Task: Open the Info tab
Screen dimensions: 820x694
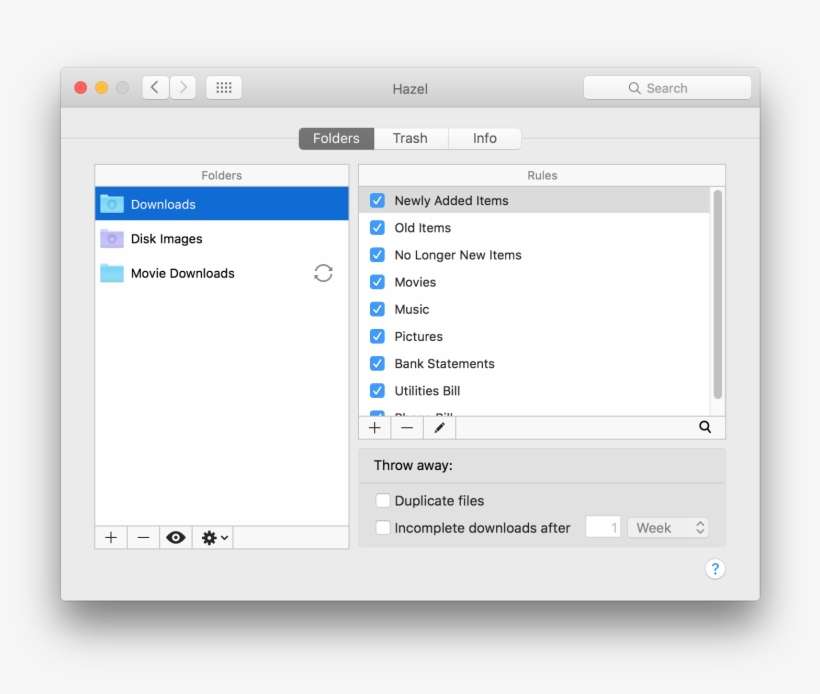Action: pyautogui.click(x=485, y=138)
